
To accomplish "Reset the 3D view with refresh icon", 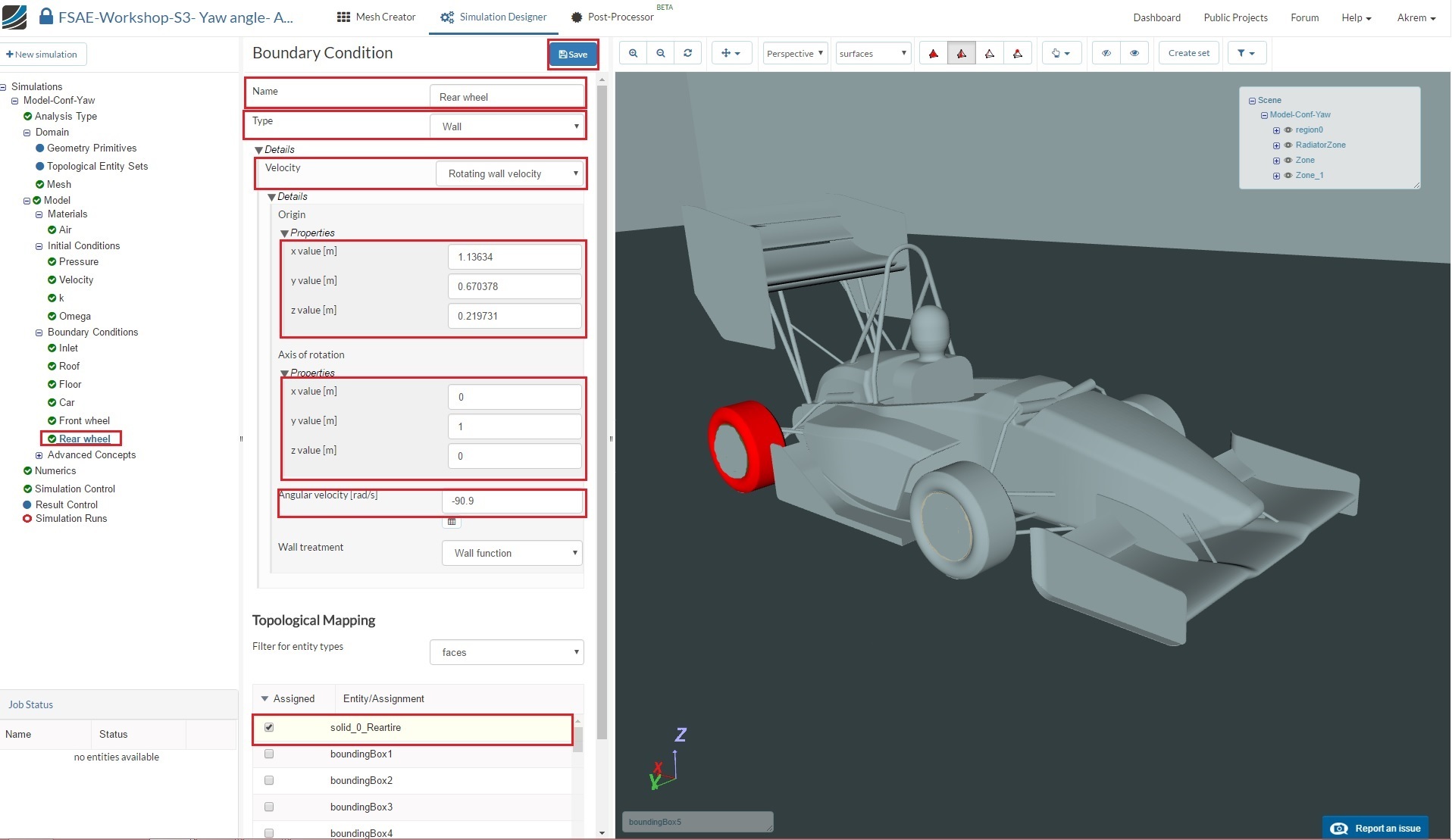I will [688, 53].
